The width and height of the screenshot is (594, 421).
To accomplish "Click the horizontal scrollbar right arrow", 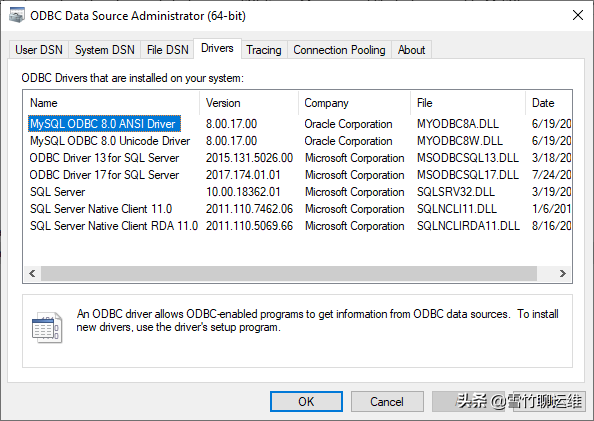I will point(563,274).
